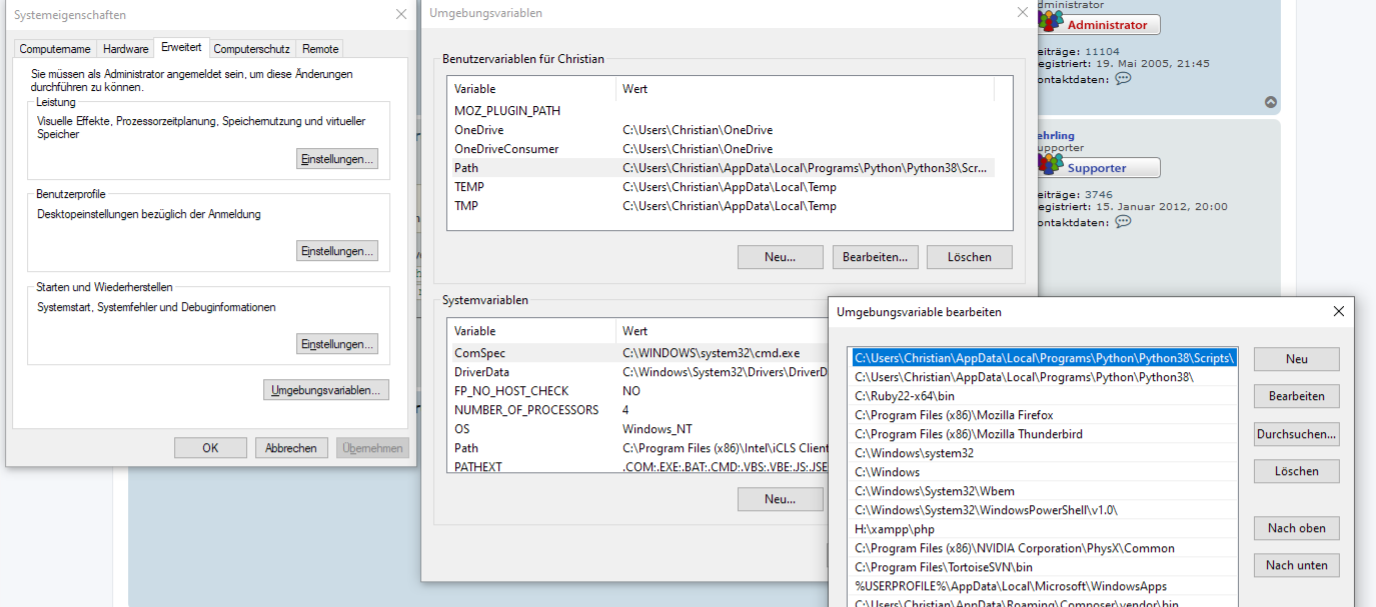Open the contact speech bubble below the Administrator badge
1376x607 pixels.
[1123, 78]
